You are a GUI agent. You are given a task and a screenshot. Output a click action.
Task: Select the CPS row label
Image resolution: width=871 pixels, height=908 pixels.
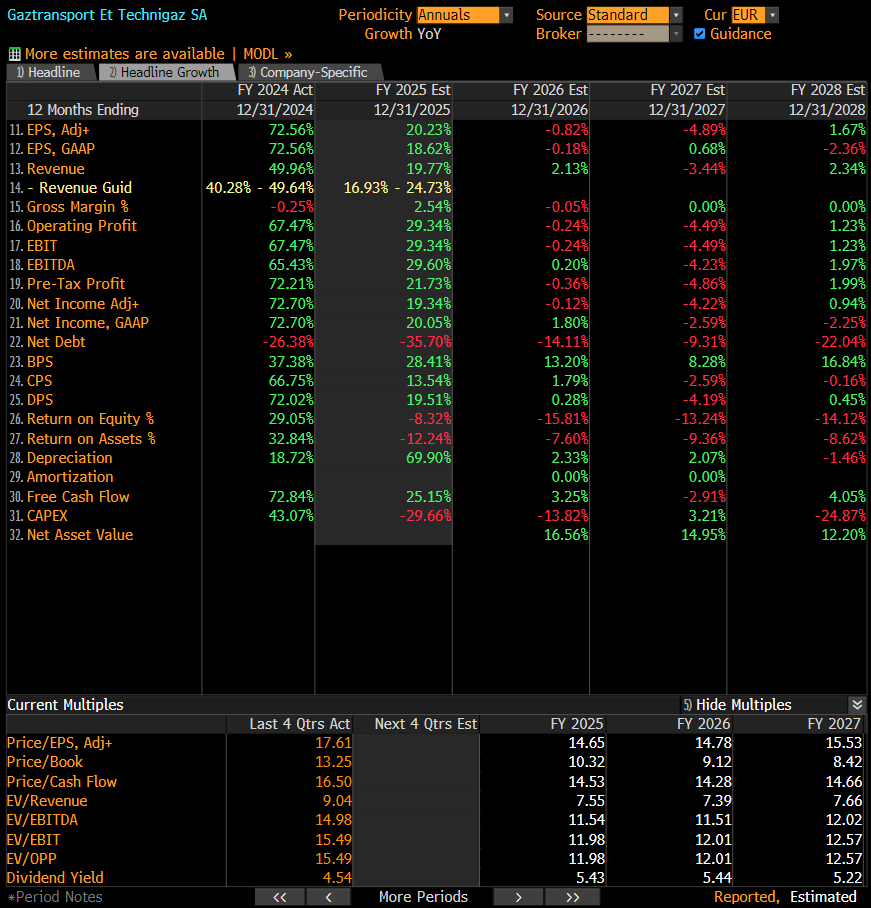pos(39,380)
